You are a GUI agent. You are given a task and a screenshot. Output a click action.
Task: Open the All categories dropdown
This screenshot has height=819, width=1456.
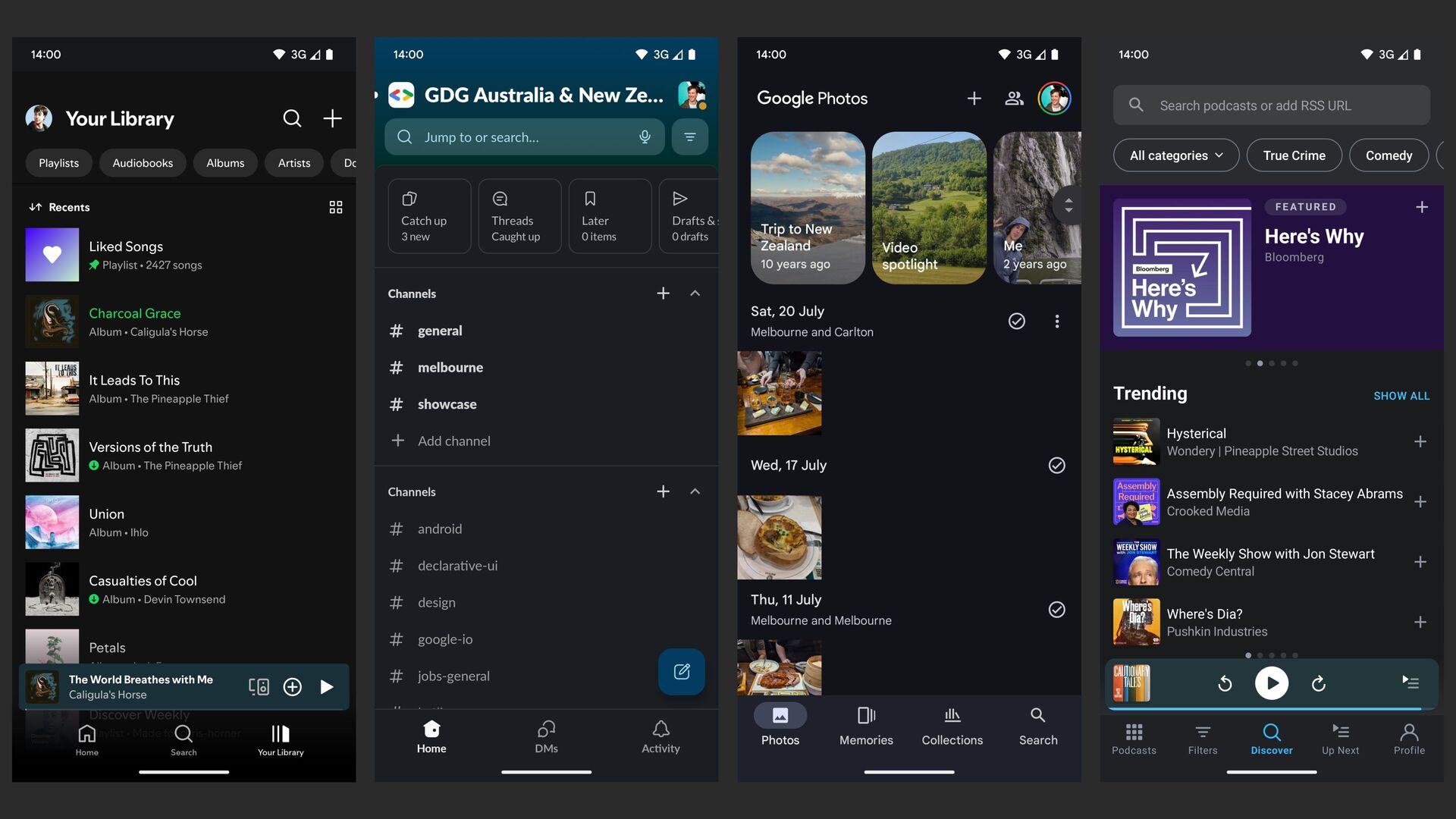coord(1176,155)
